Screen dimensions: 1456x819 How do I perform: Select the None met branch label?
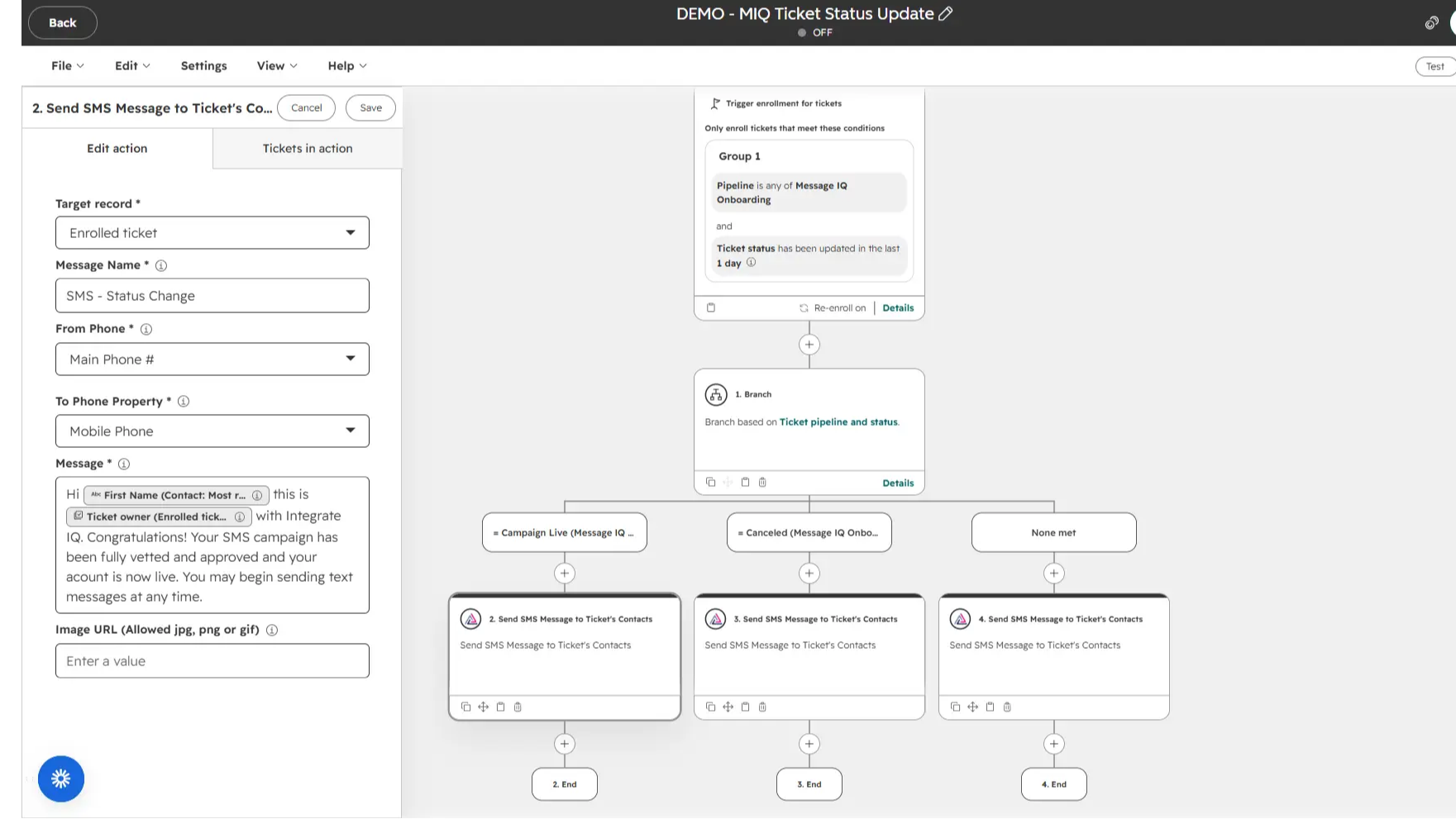click(x=1054, y=532)
